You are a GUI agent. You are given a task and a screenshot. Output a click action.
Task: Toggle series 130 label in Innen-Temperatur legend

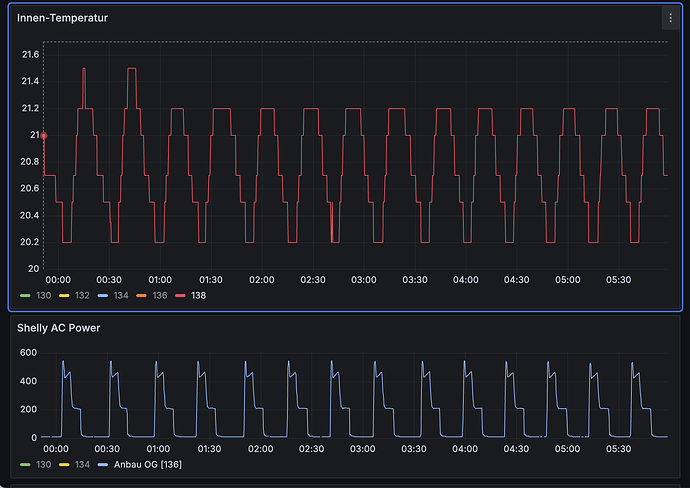(43, 296)
